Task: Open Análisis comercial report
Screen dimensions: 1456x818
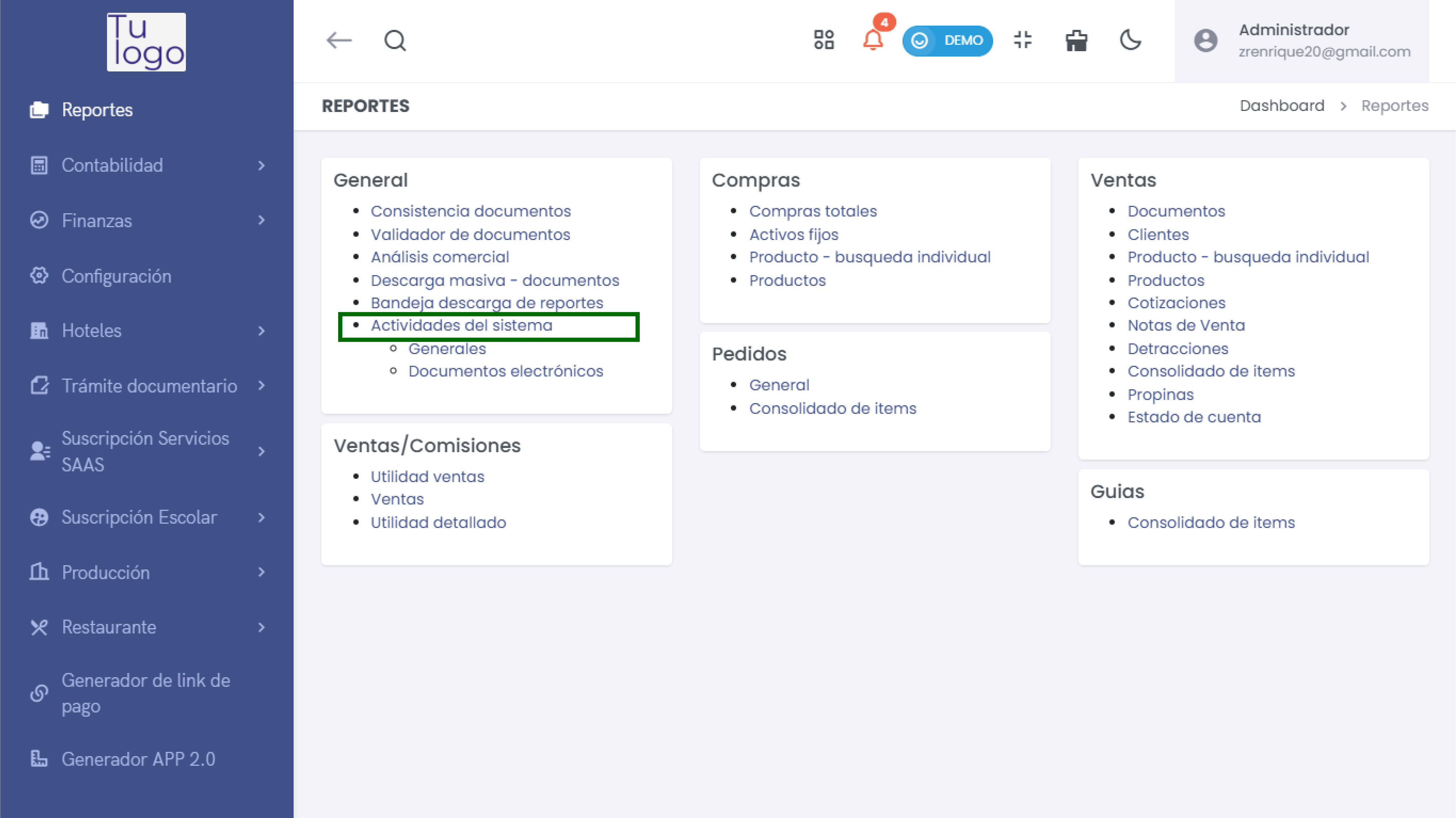Action: (x=440, y=257)
